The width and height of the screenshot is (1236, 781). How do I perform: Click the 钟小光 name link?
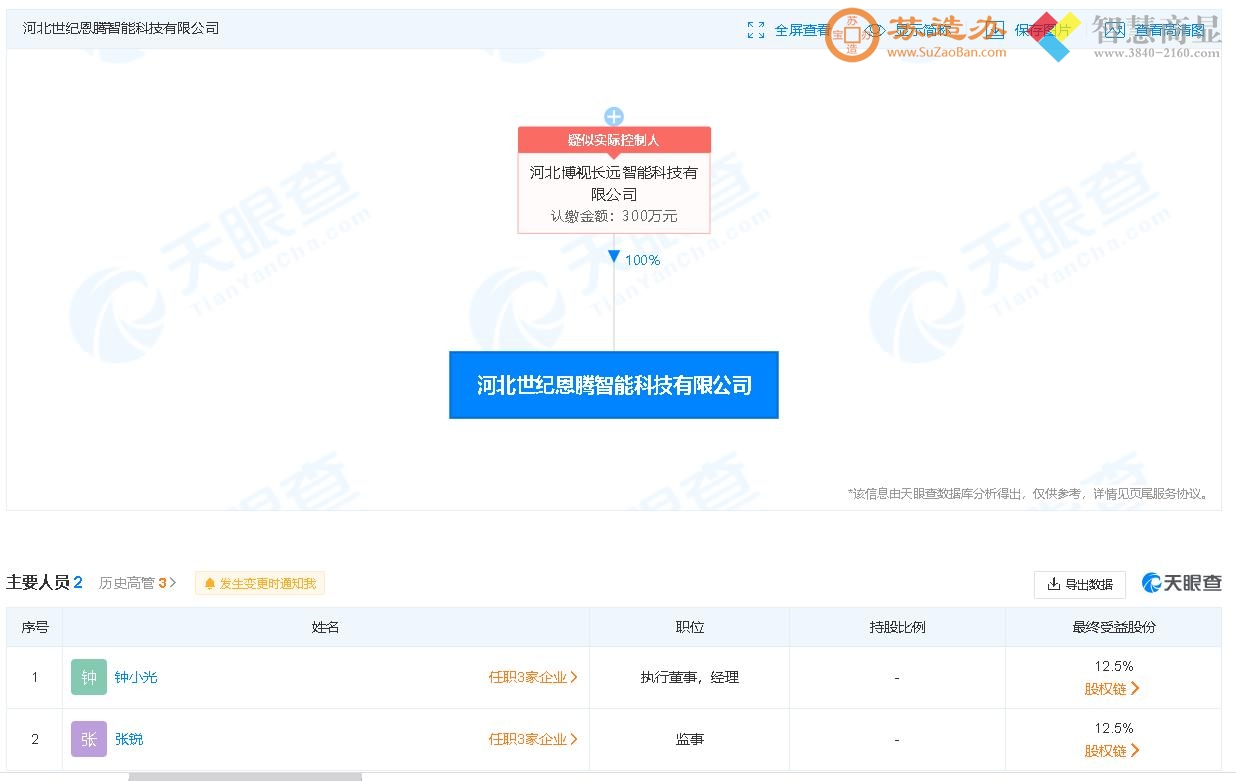[136, 677]
